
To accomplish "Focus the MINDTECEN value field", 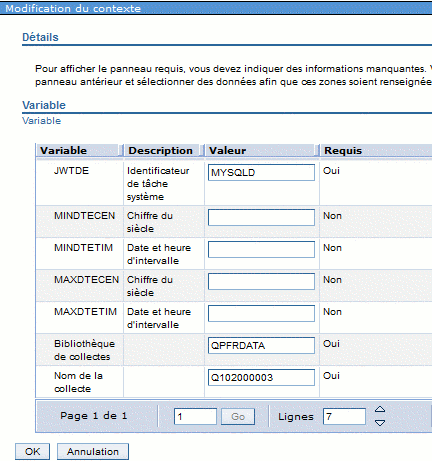I will click(261, 217).
